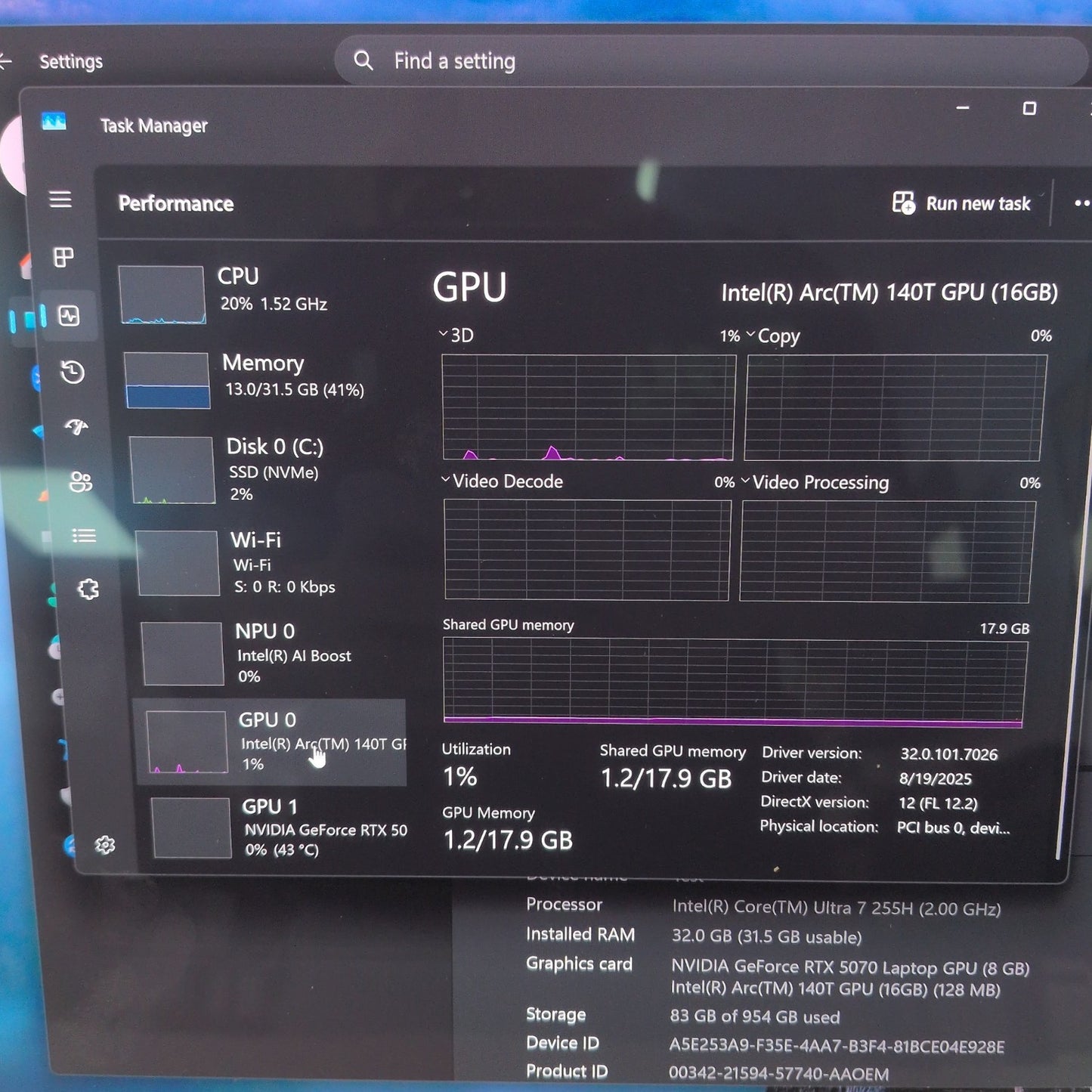Open the Users page icon

[81, 481]
